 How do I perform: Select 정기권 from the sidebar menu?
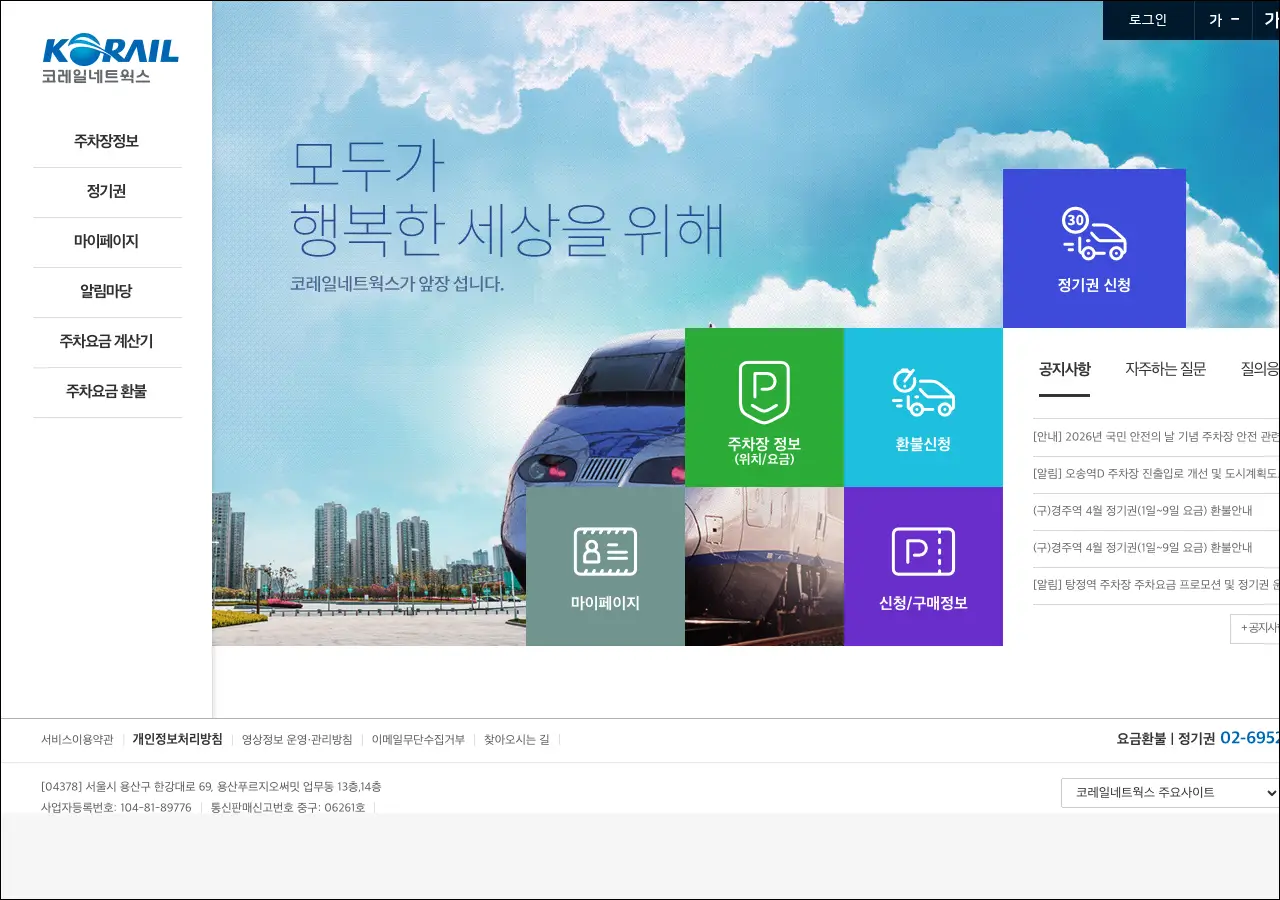(107, 191)
